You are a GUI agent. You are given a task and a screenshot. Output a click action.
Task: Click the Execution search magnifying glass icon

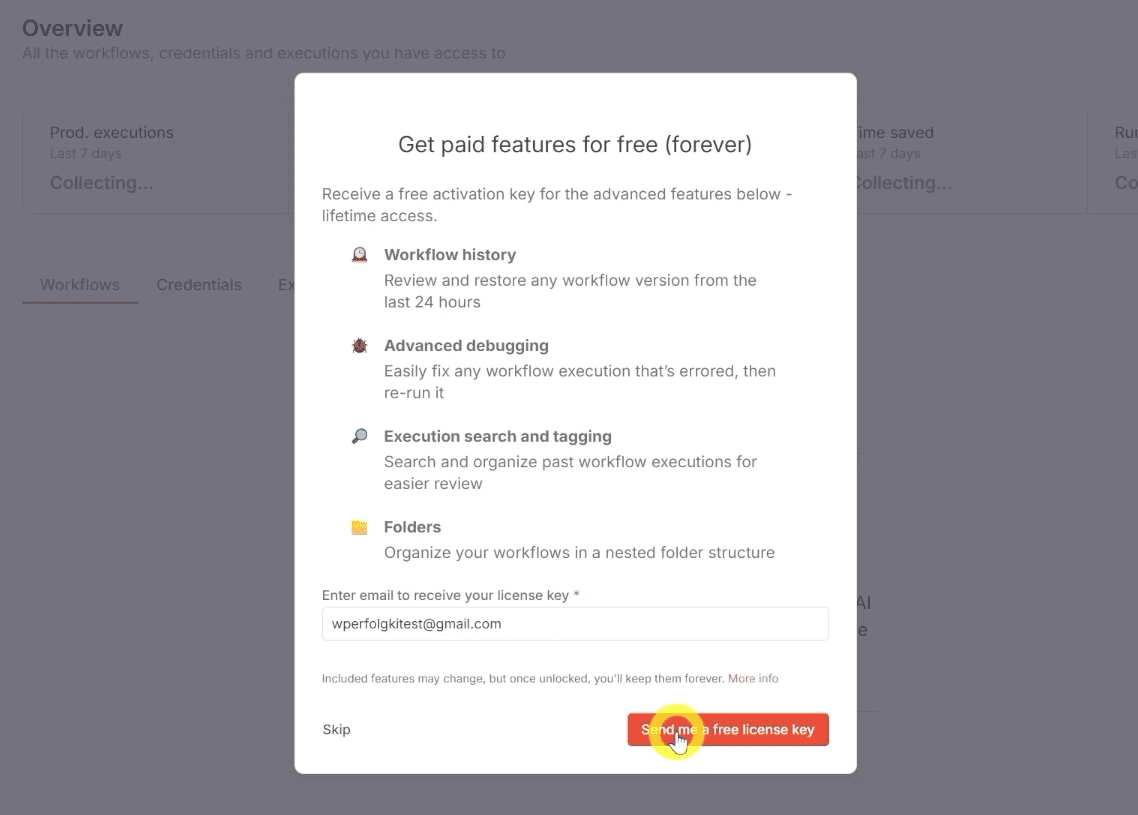point(361,436)
